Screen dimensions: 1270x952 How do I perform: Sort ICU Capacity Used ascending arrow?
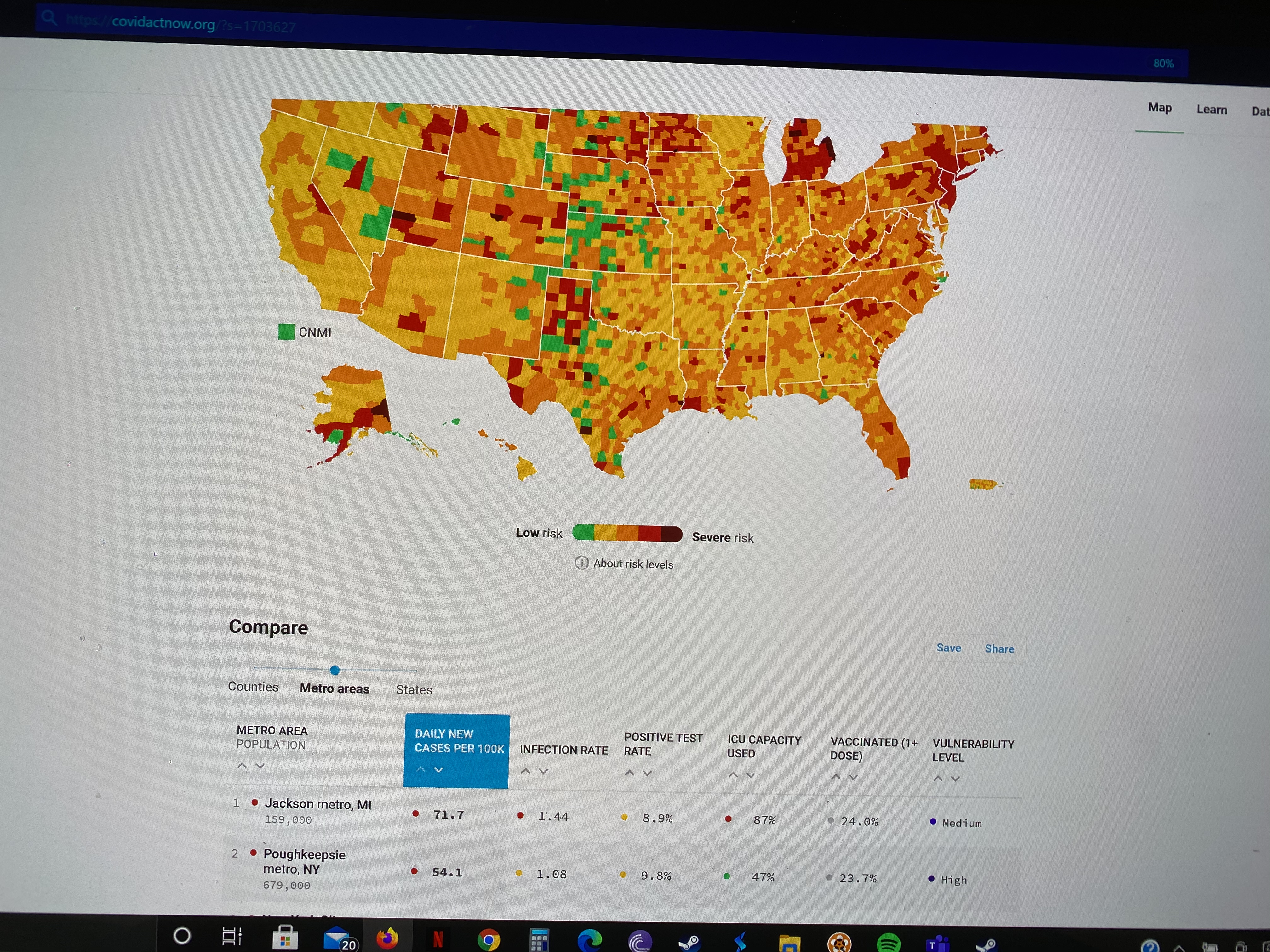[733, 775]
